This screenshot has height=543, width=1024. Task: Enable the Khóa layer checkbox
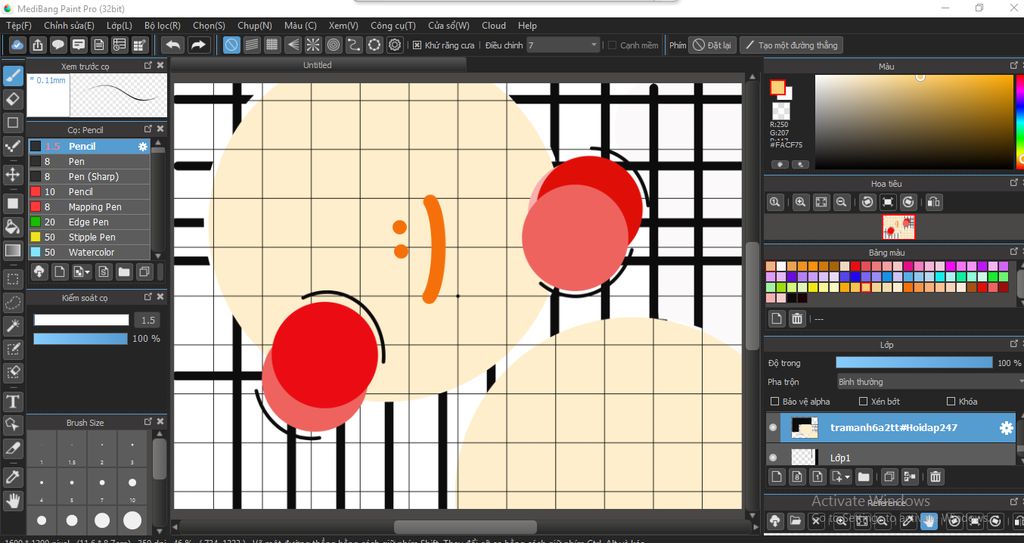click(951, 401)
